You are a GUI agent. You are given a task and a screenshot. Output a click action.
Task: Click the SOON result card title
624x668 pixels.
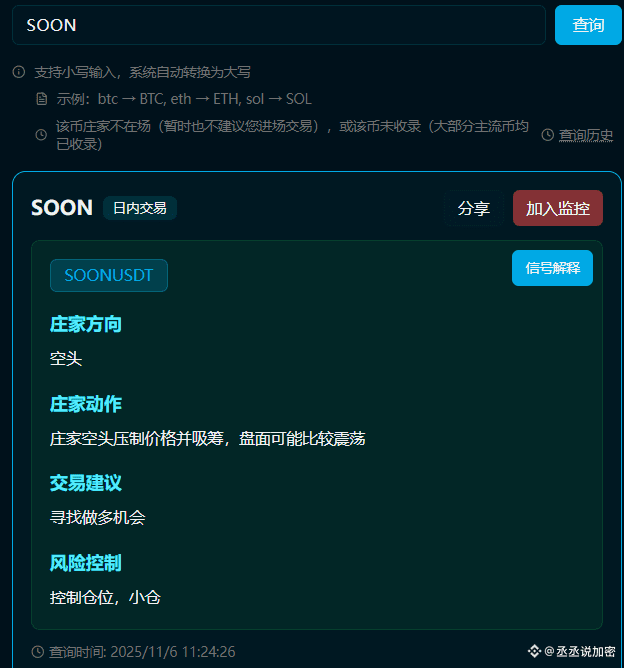click(62, 208)
